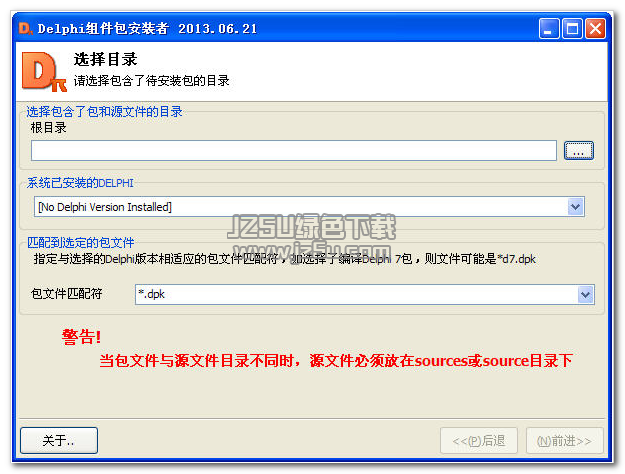Image resolution: width=625 pixels, height=474 pixels.
Task: Open the folder browse '...' button
Action: pyautogui.click(x=579, y=150)
